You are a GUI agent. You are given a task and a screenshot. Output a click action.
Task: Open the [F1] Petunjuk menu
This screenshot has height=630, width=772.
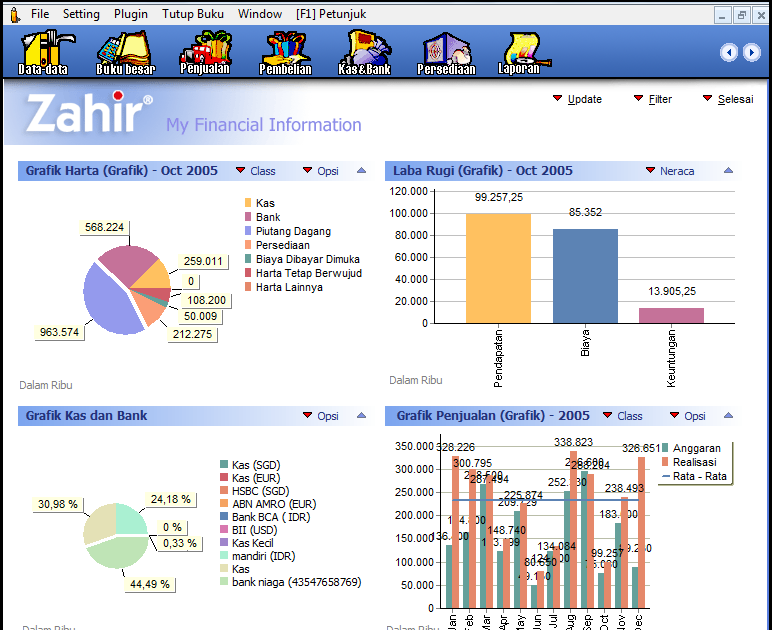coord(331,14)
